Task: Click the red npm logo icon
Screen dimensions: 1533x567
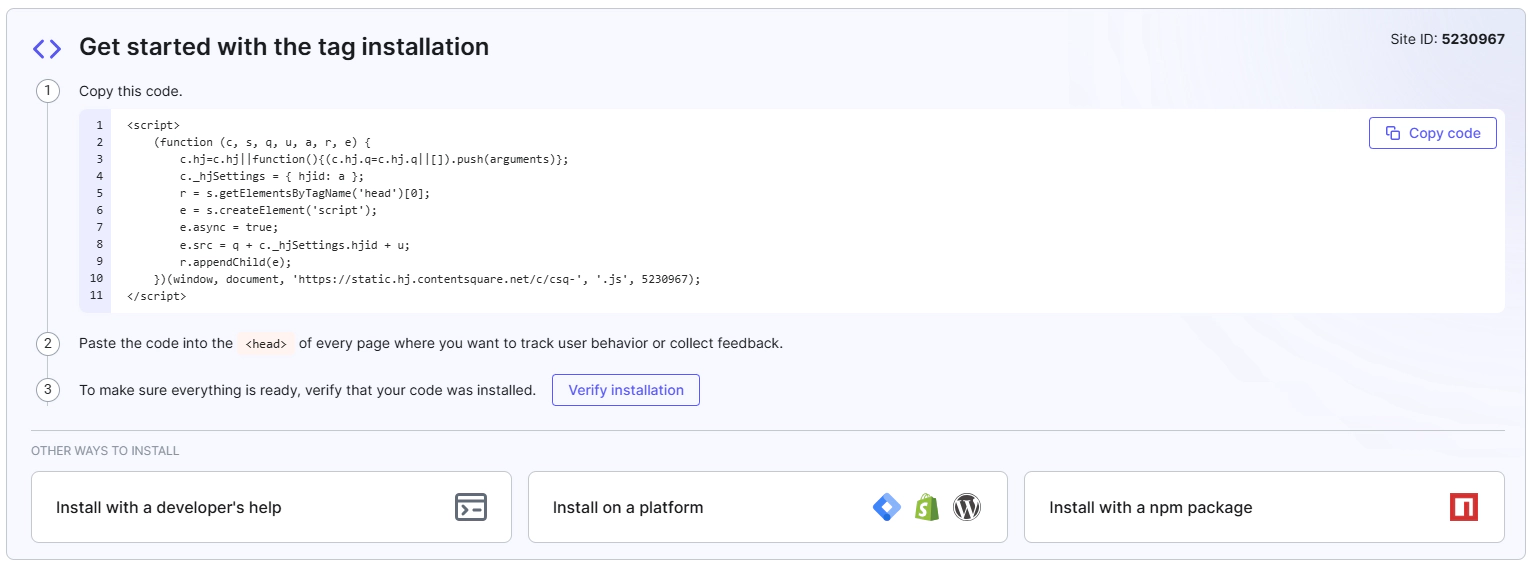Action: (1463, 507)
